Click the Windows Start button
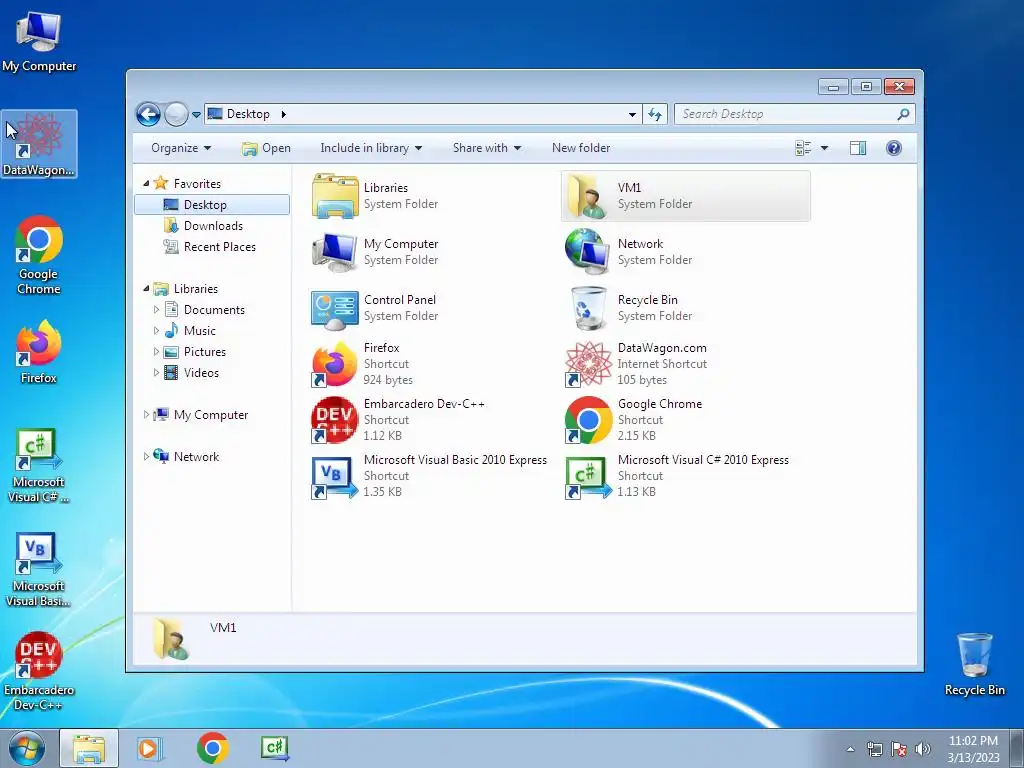Viewport: 1024px width, 768px height. click(26, 748)
